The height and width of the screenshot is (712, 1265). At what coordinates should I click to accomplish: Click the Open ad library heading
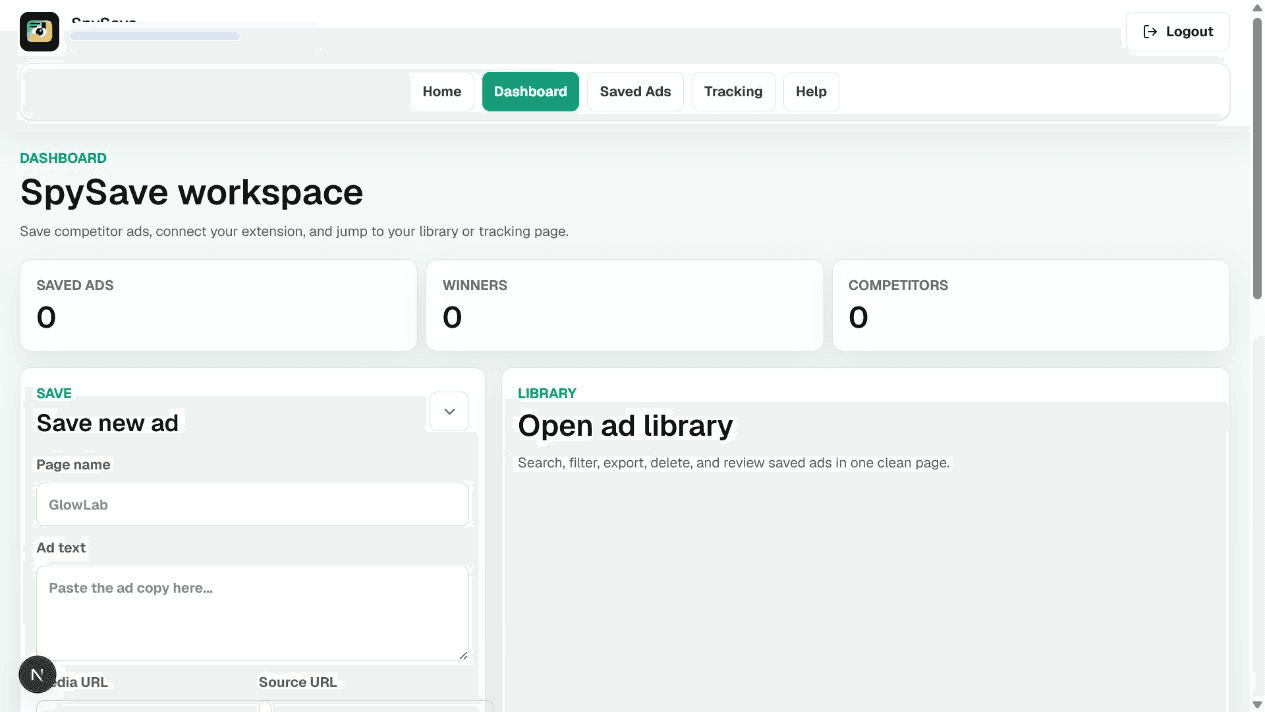click(625, 426)
